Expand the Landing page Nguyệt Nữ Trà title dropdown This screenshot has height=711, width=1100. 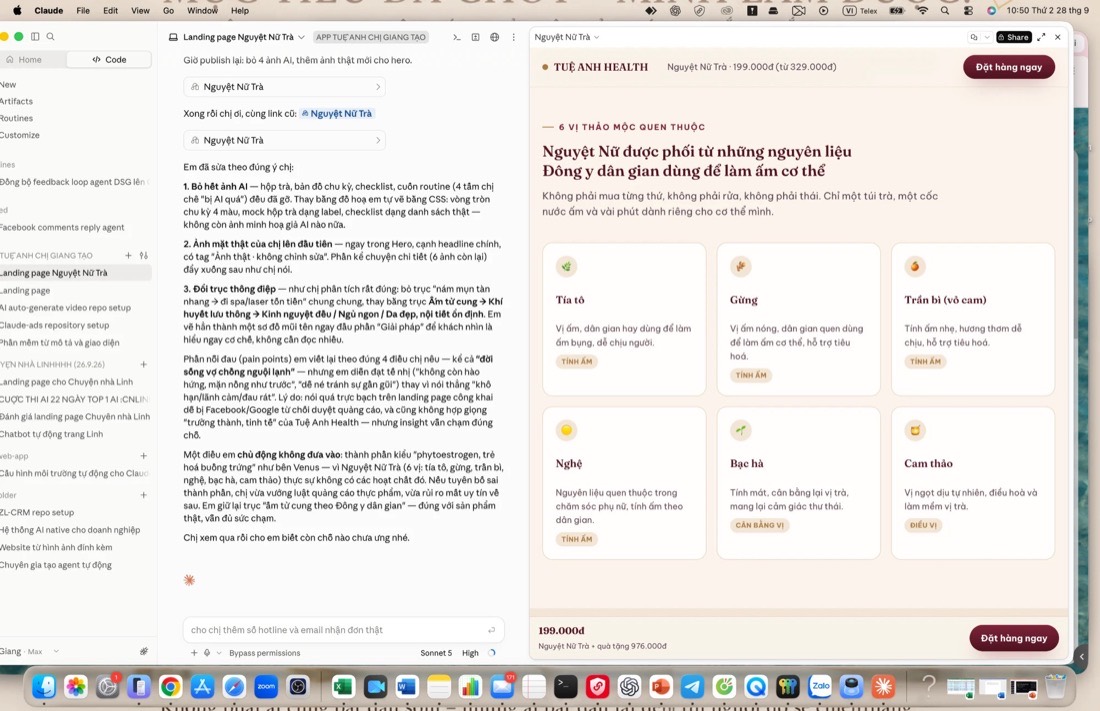tap(302, 37)
